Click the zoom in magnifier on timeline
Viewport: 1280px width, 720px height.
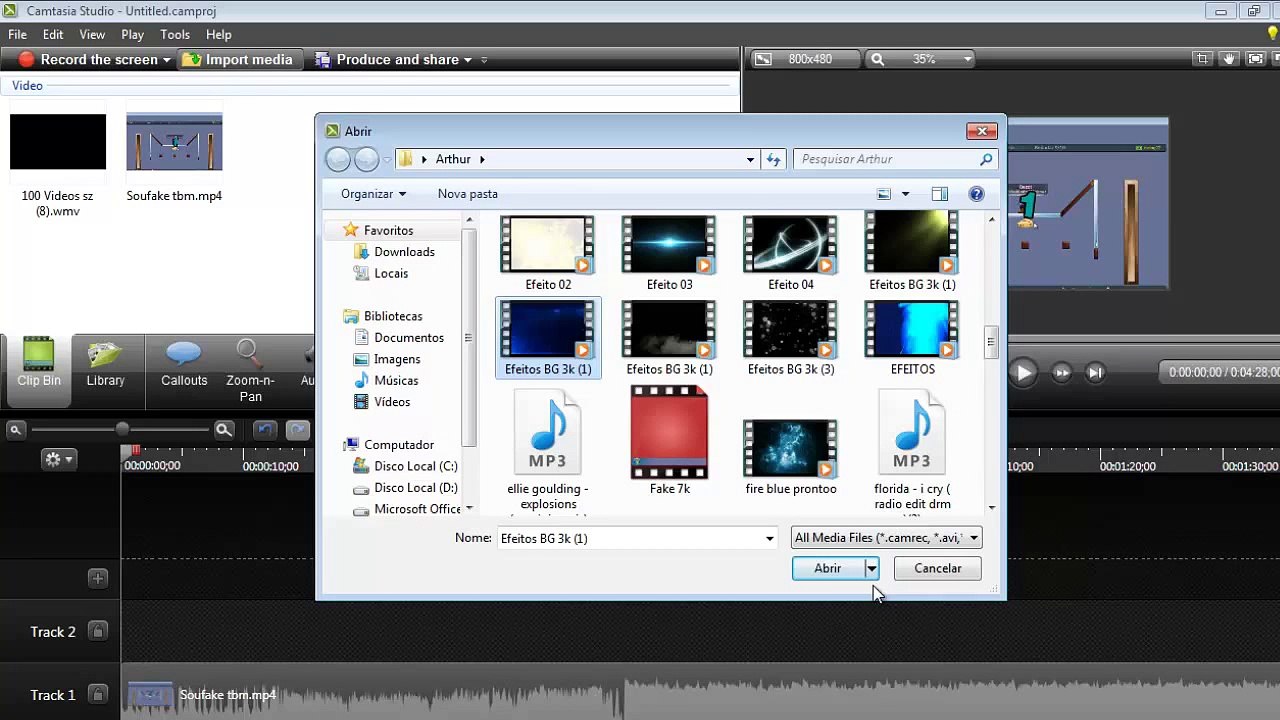click(x=224, y=430)
